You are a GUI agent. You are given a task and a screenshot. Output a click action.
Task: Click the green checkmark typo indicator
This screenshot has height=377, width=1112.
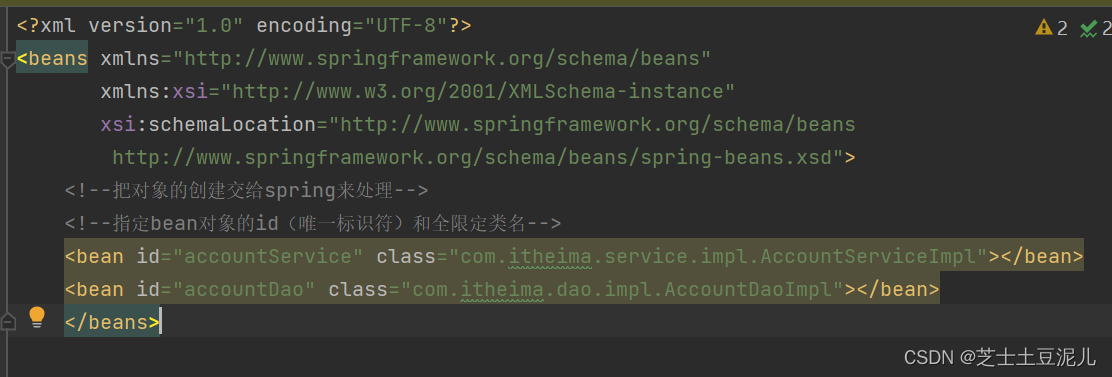[x=1088, y=28]
